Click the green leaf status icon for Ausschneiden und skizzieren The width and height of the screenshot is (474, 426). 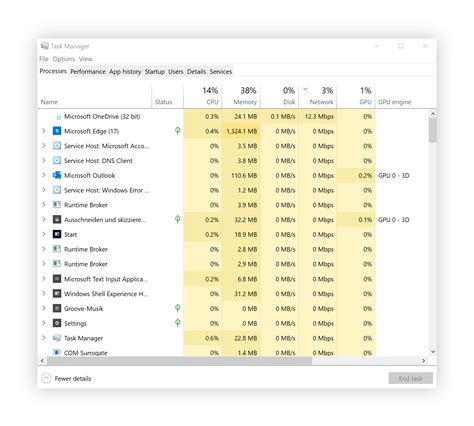coord(178,219)
